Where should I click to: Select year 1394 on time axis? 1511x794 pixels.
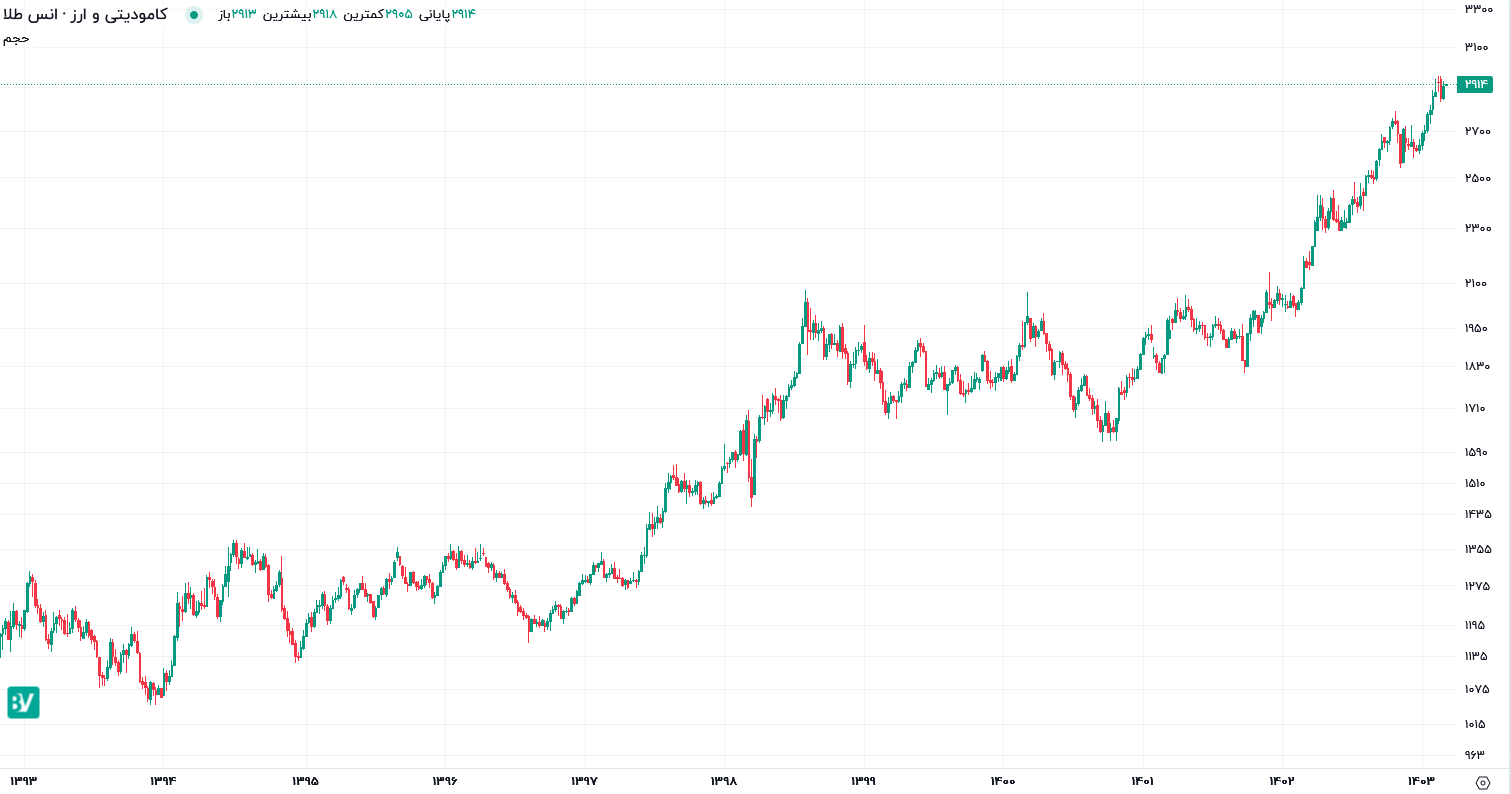(163, 781)
